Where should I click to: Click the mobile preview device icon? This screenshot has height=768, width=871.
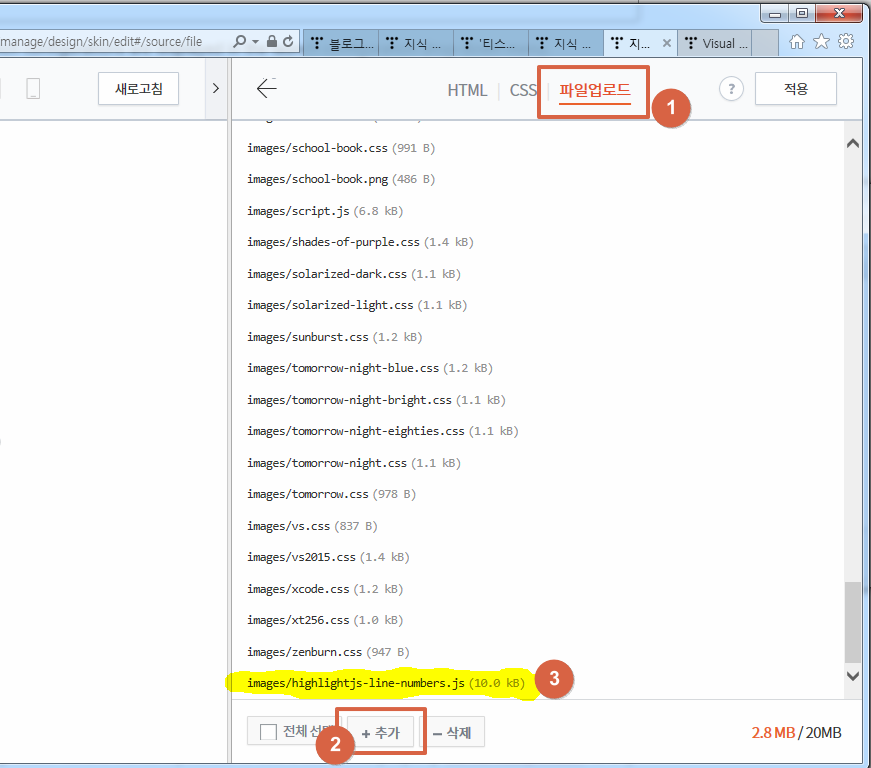pyautogui.click(x=33, y=88)
